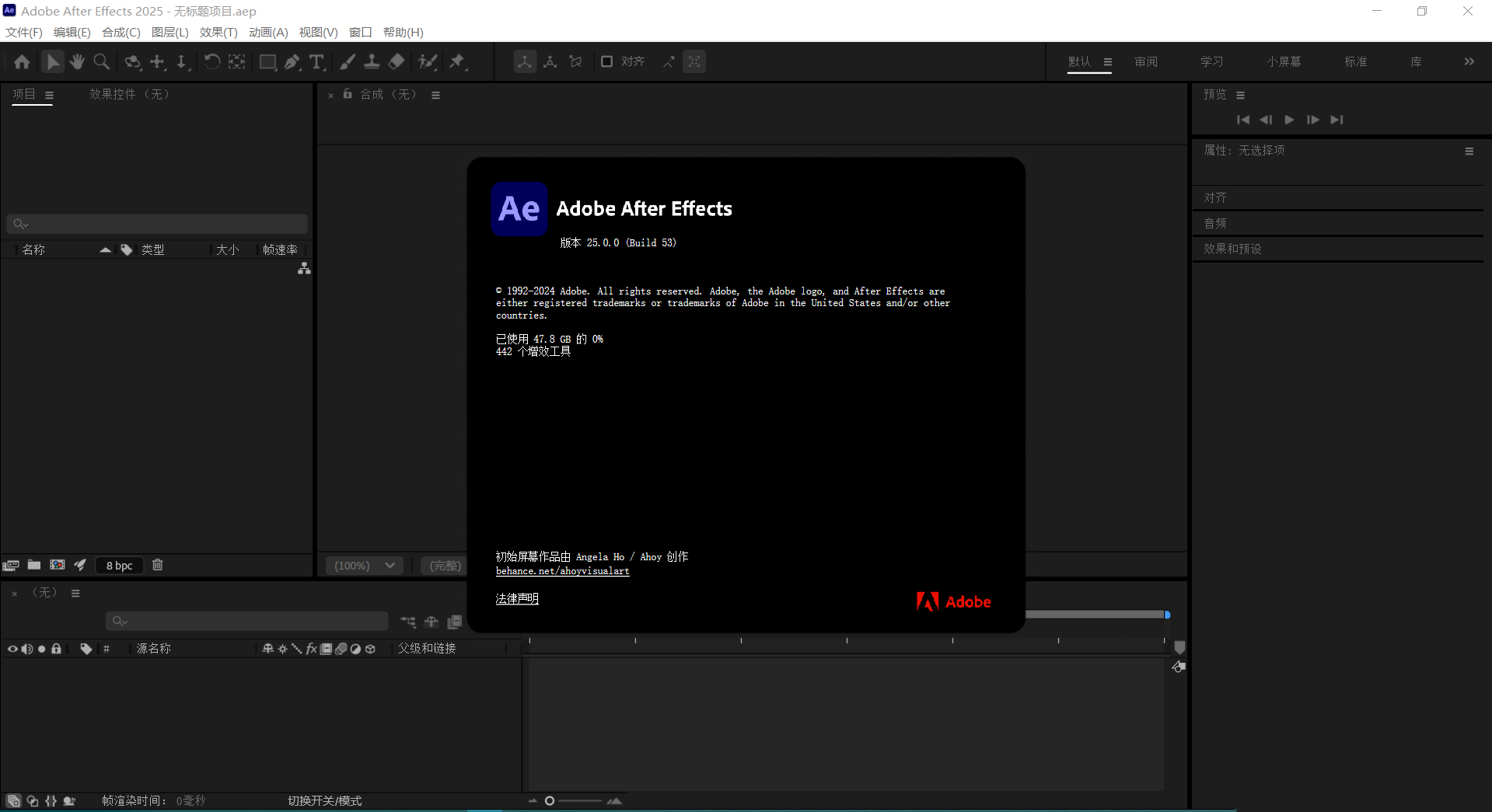Open the project flowchart view icon

pyautogui.click(x=304, y=268)
